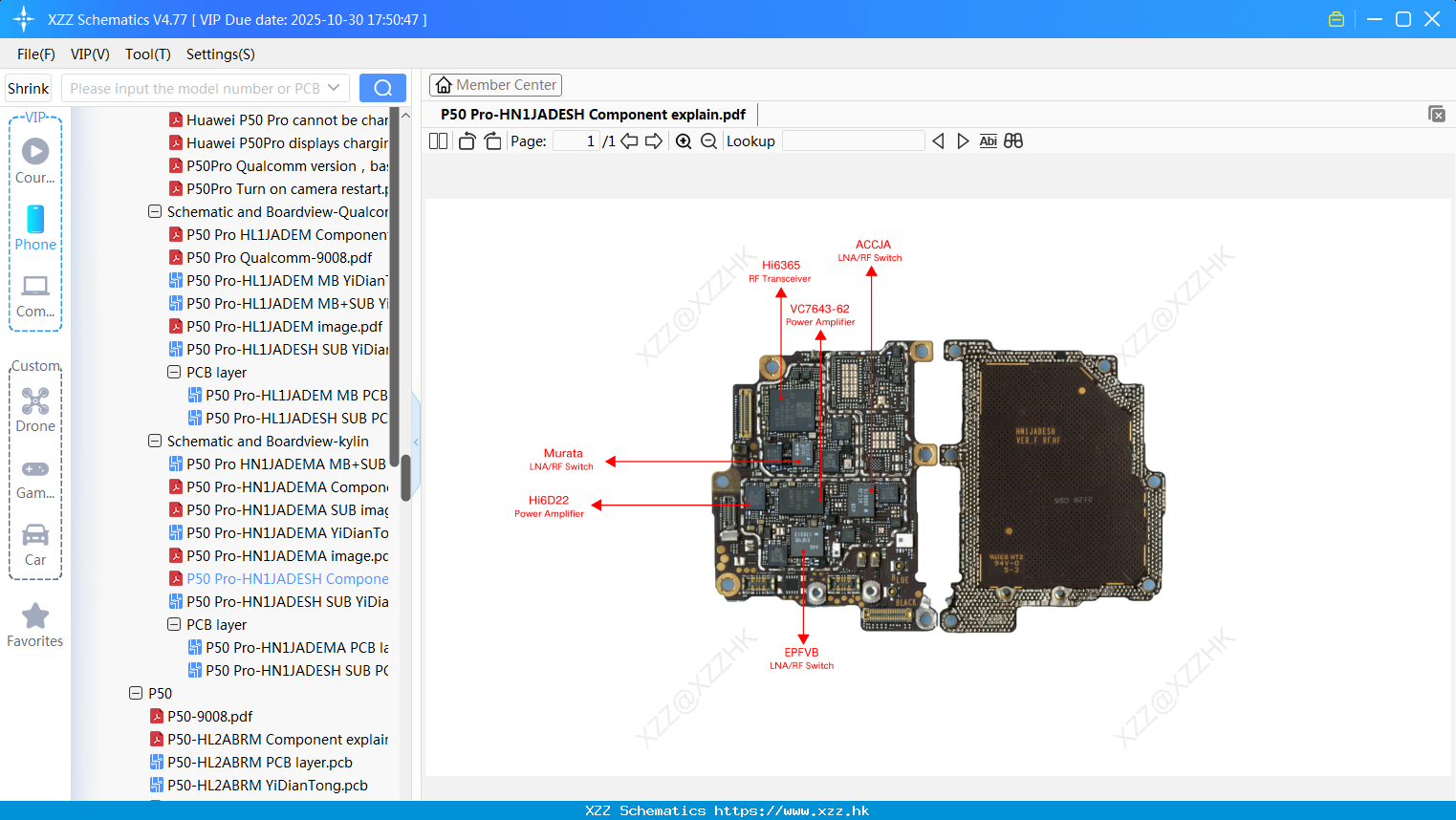Select the P50 Pro-HN1JADESH Component explain.pdf tab
1456x820 pixels.
[x=593, y=114]
